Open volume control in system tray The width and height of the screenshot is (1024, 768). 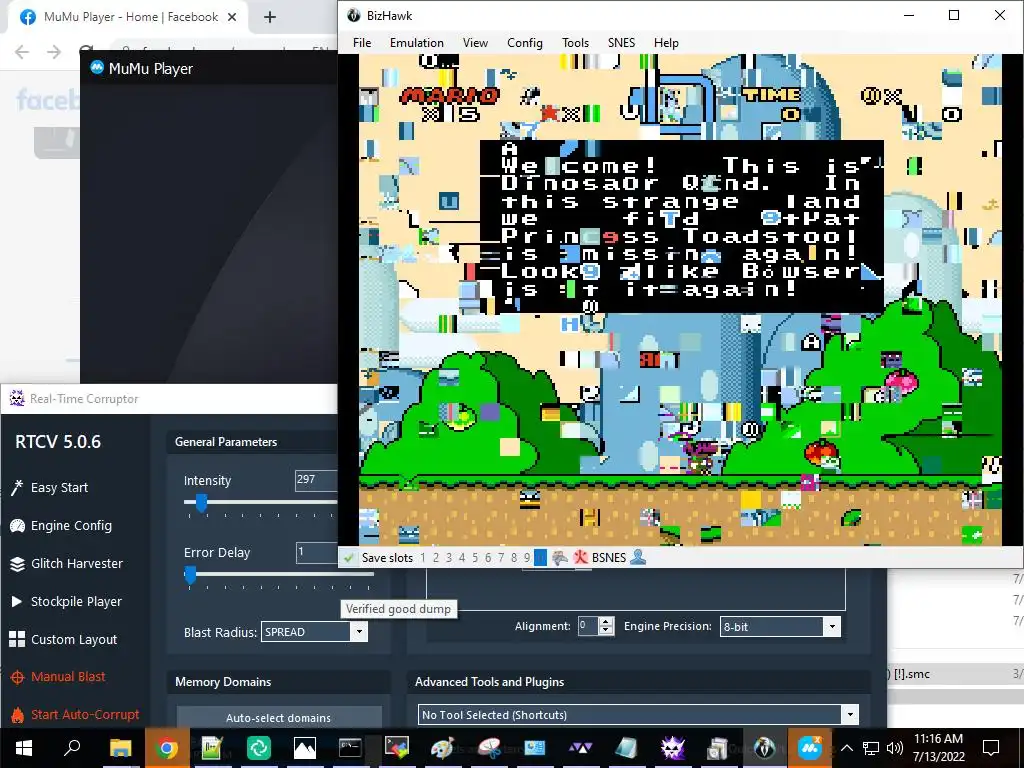click(x=895, y=748)
